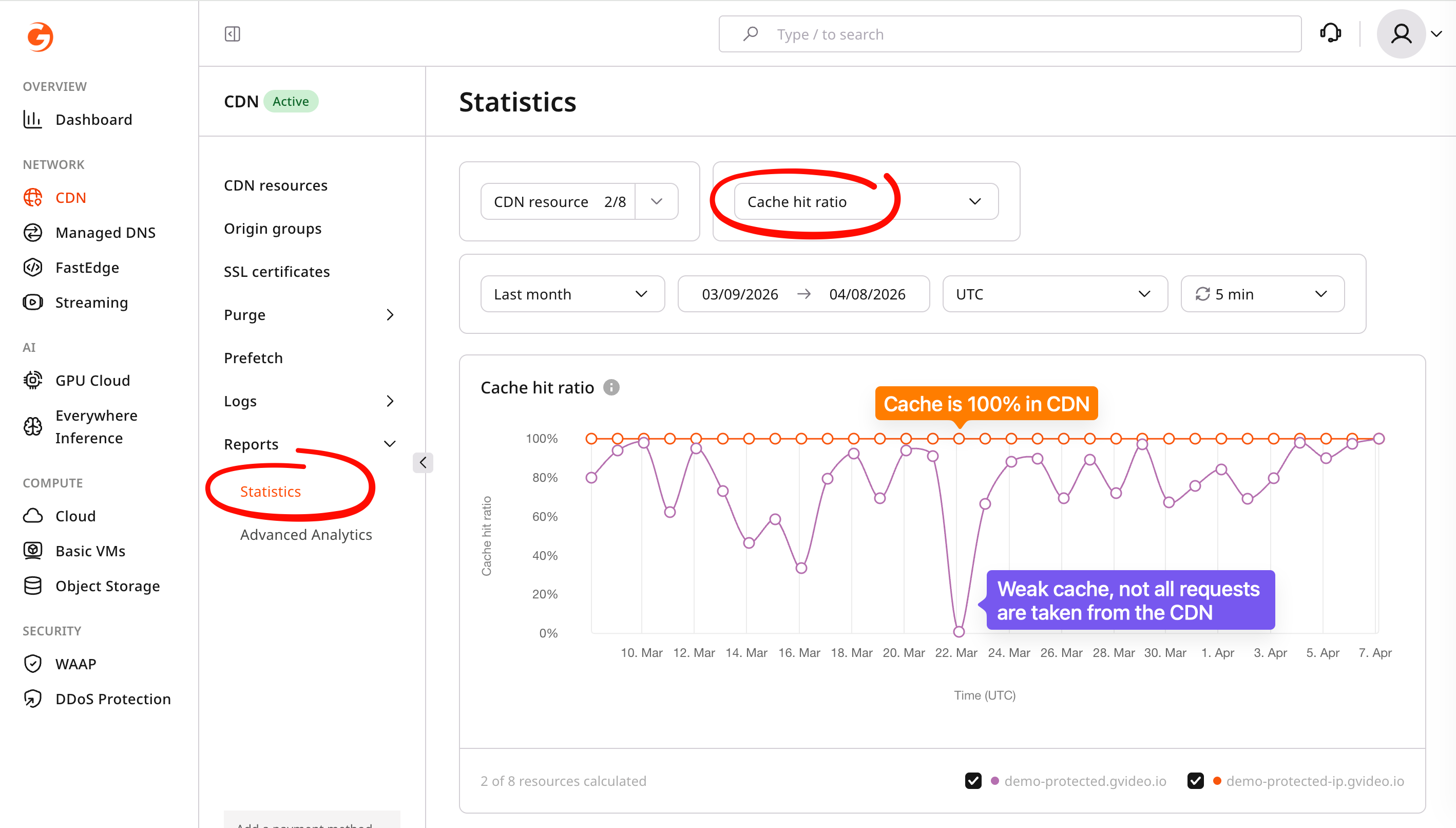The image size is (1456, 828).
Task: Click the Cache hit ratio info icon
Action: (612, 387)
